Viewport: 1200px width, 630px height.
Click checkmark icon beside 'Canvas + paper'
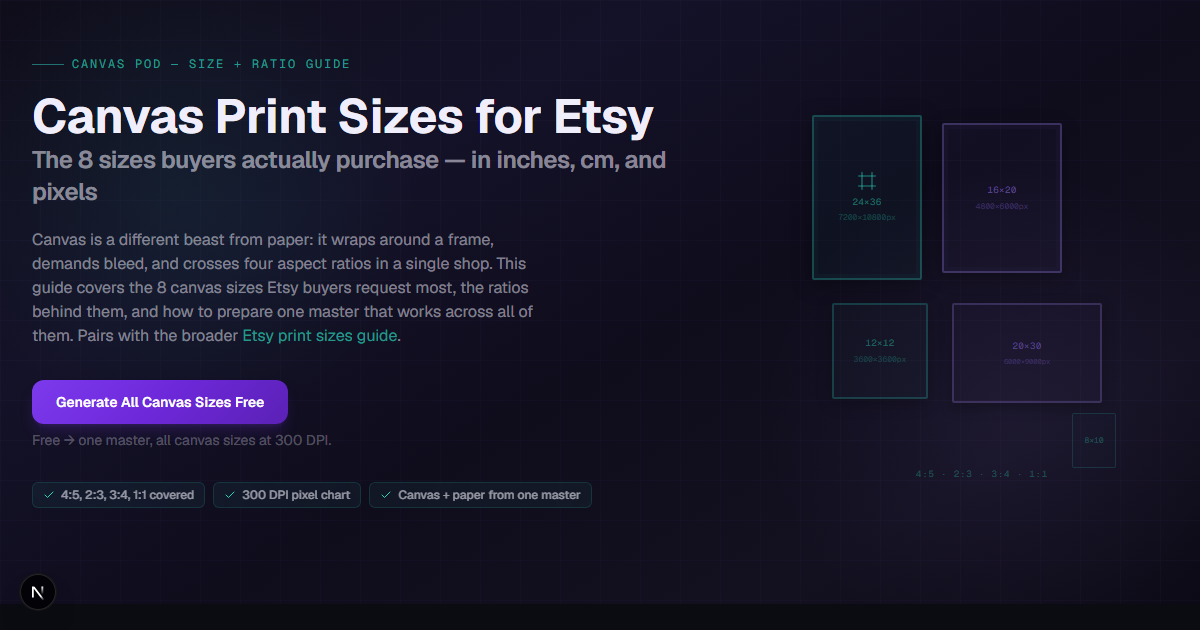pyautogui.click(x=386, y=495)
